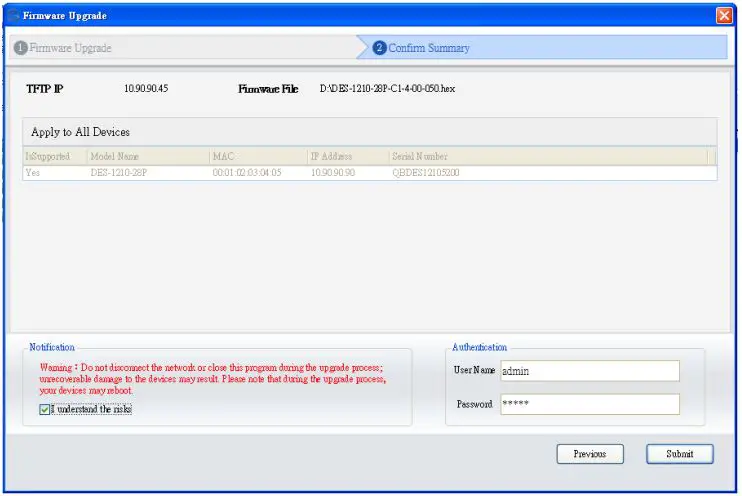Viewport: 742px width, 496px height.
Task: Click the Apply to All Devices heading
Action: (80, 132)
